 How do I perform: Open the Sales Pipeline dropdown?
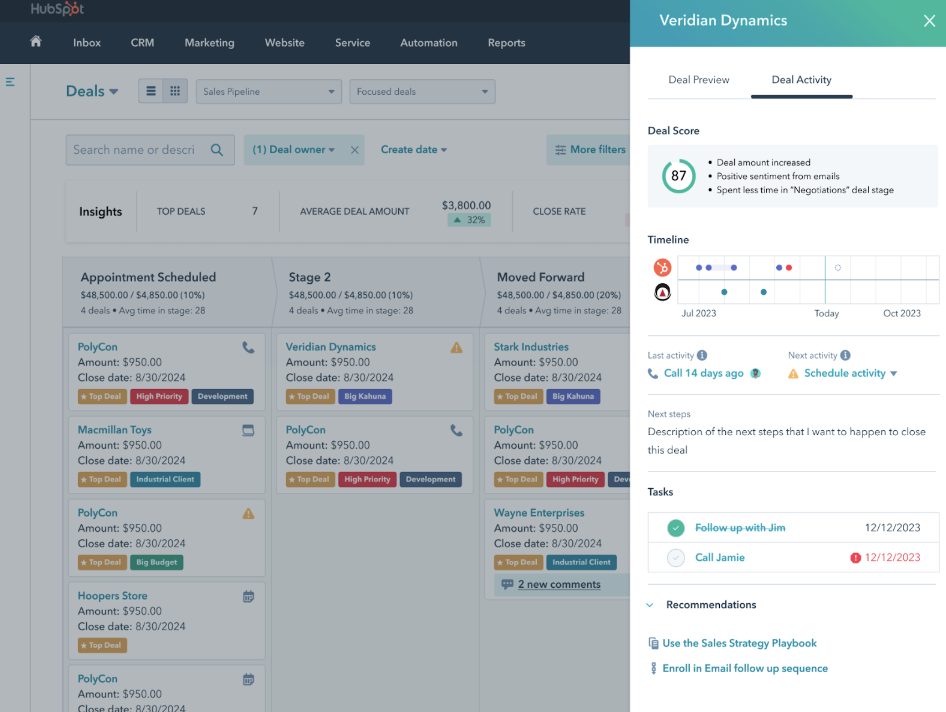pos(269,92)
